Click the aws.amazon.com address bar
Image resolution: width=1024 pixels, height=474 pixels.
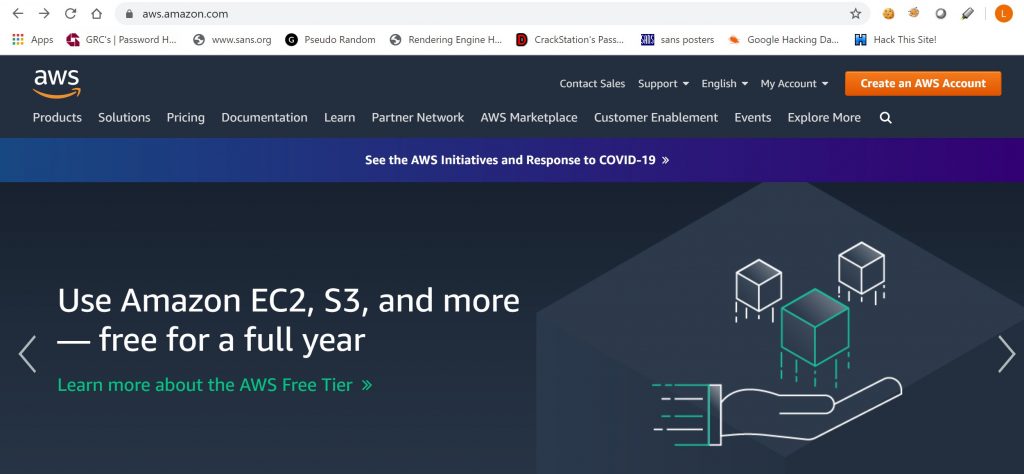coord(491,14)
